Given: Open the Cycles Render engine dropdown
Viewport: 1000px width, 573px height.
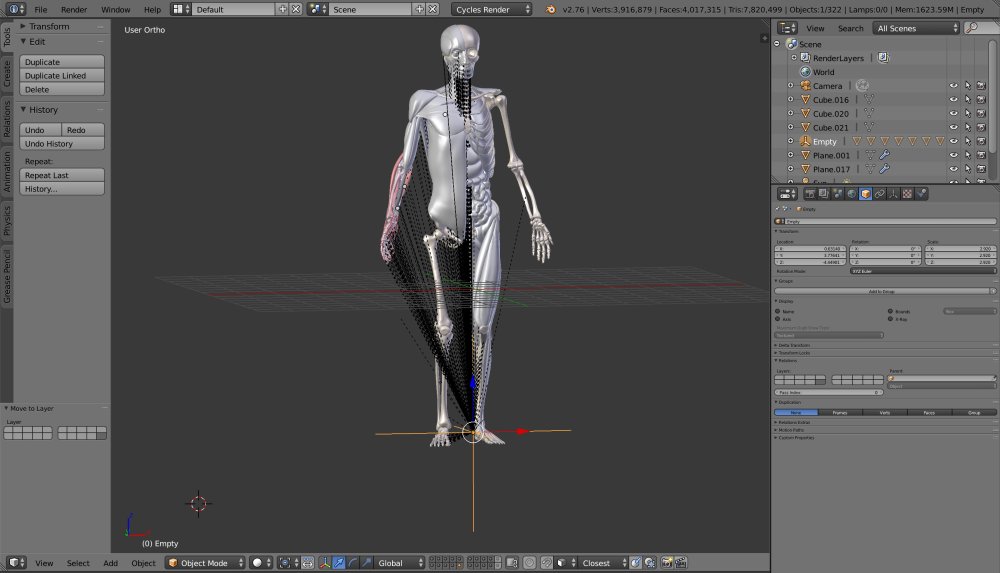Looking at the screenshot, I should (491, 10).
